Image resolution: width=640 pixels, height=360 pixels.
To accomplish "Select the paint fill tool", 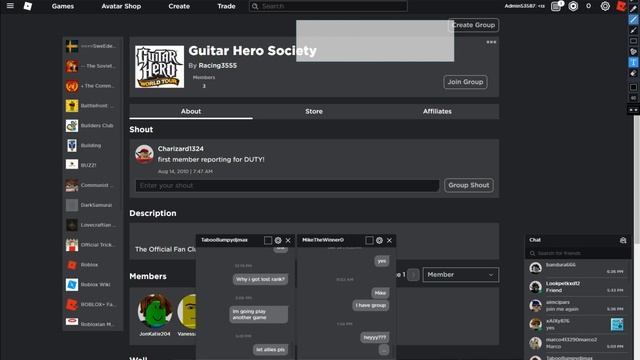I will pos(633,51).
